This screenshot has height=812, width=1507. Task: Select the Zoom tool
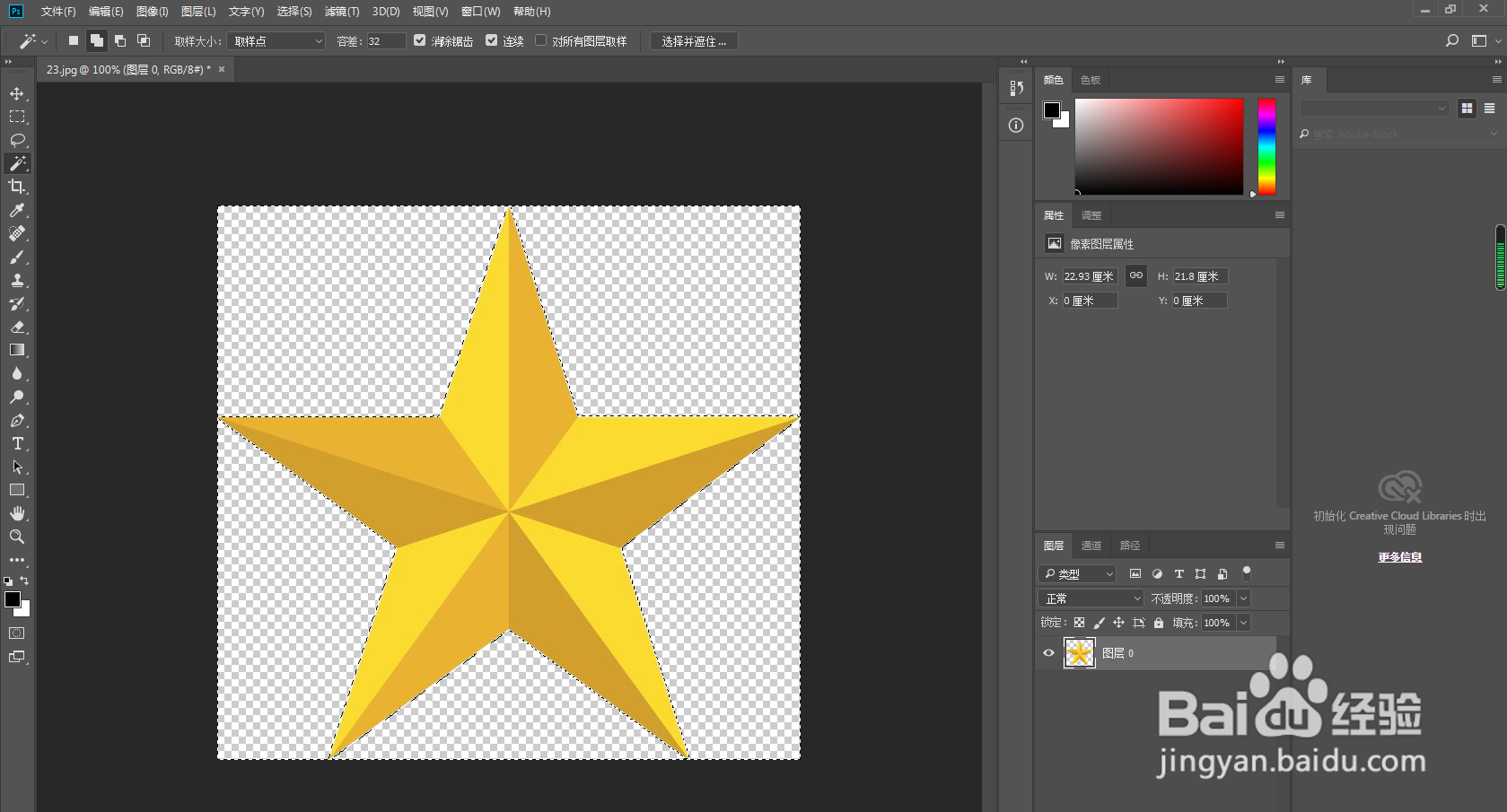point(17,537)
